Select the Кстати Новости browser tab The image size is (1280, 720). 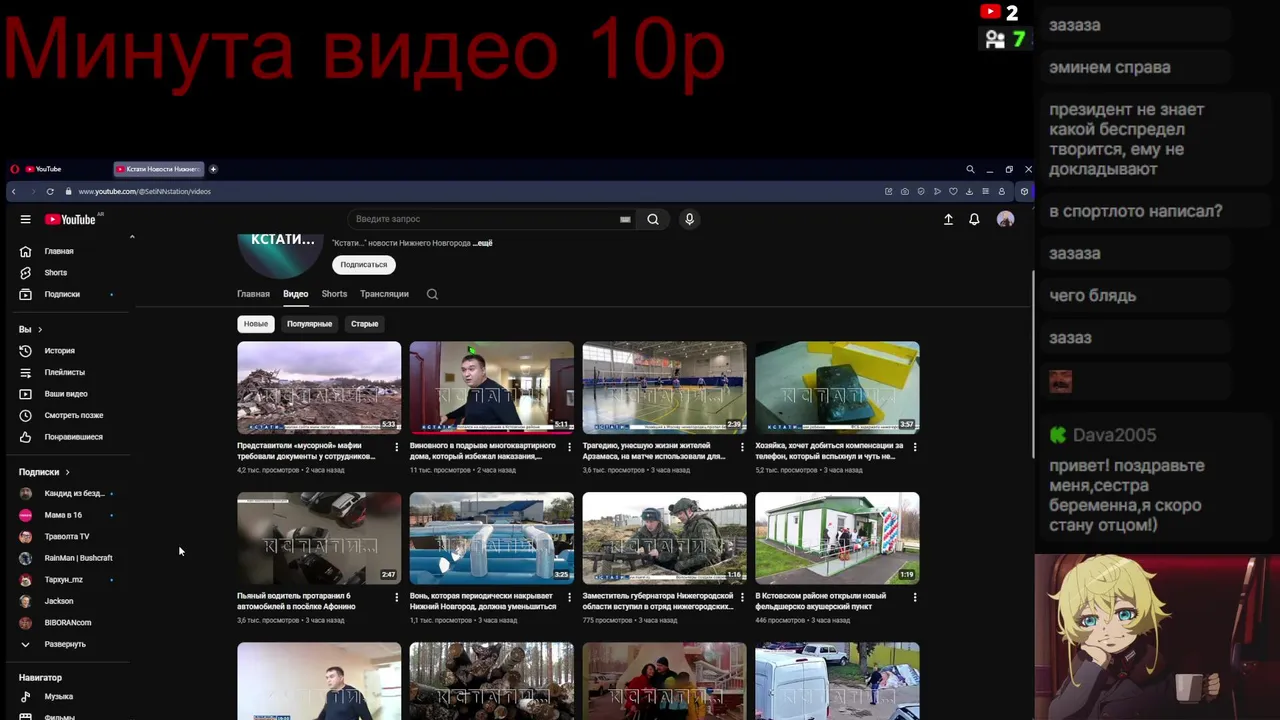158,169
